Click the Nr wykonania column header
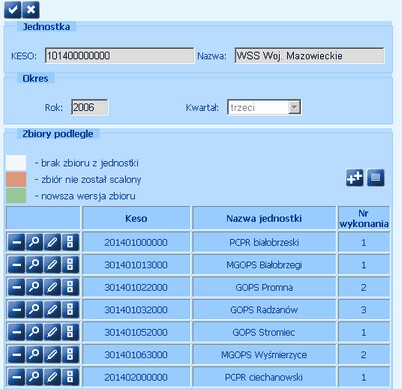The width and height of the screenshot is (402, 389). (x=364, y=218)
